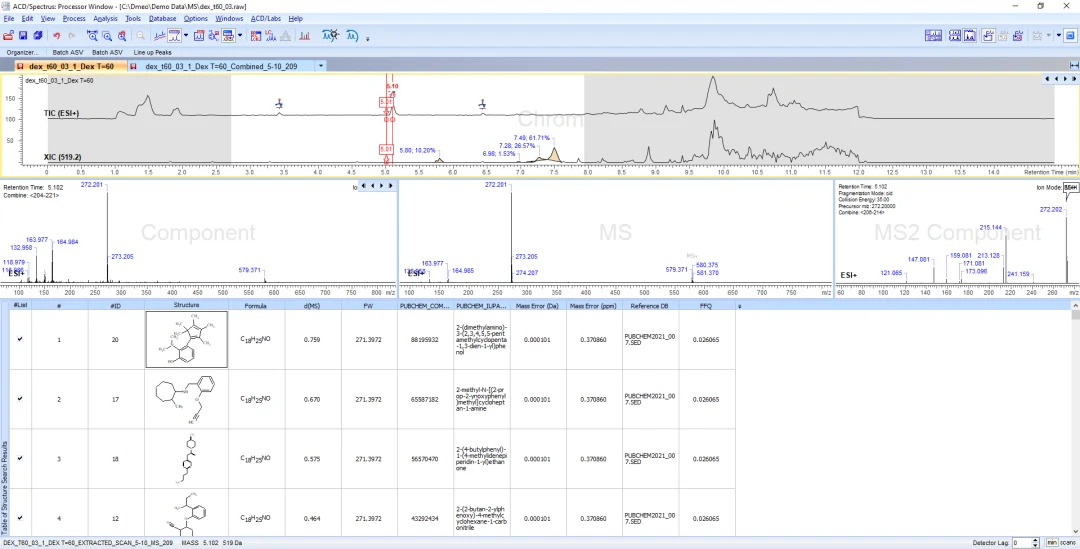Toggle the min units button in the status bar
1080x549 pixels.
pos(1051,543)
